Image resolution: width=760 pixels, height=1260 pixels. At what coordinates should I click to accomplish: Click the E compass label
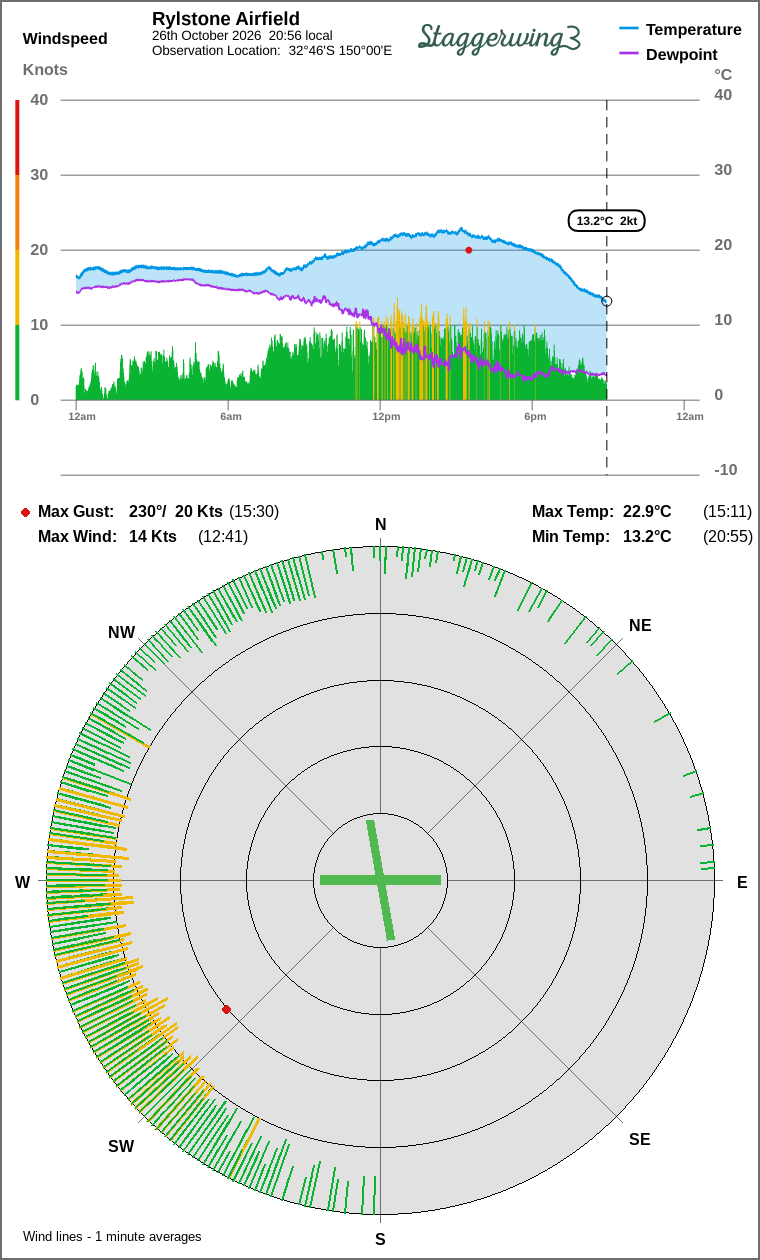pos(742,882)
